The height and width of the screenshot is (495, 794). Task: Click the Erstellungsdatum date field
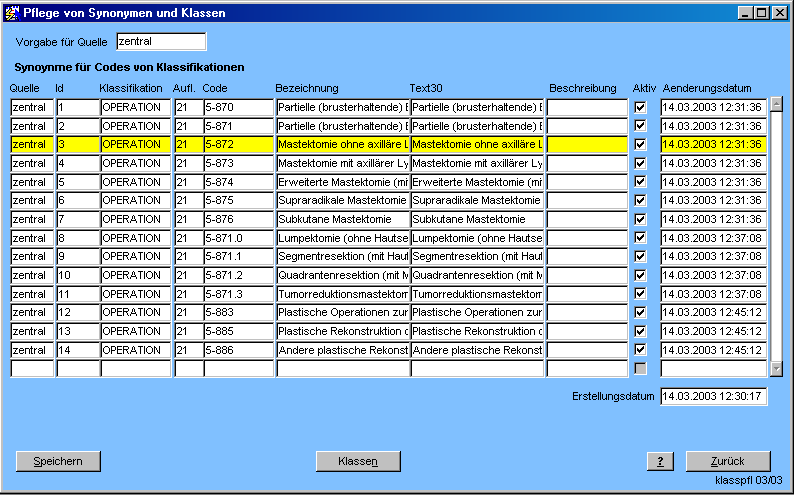[x=713, y=397]
